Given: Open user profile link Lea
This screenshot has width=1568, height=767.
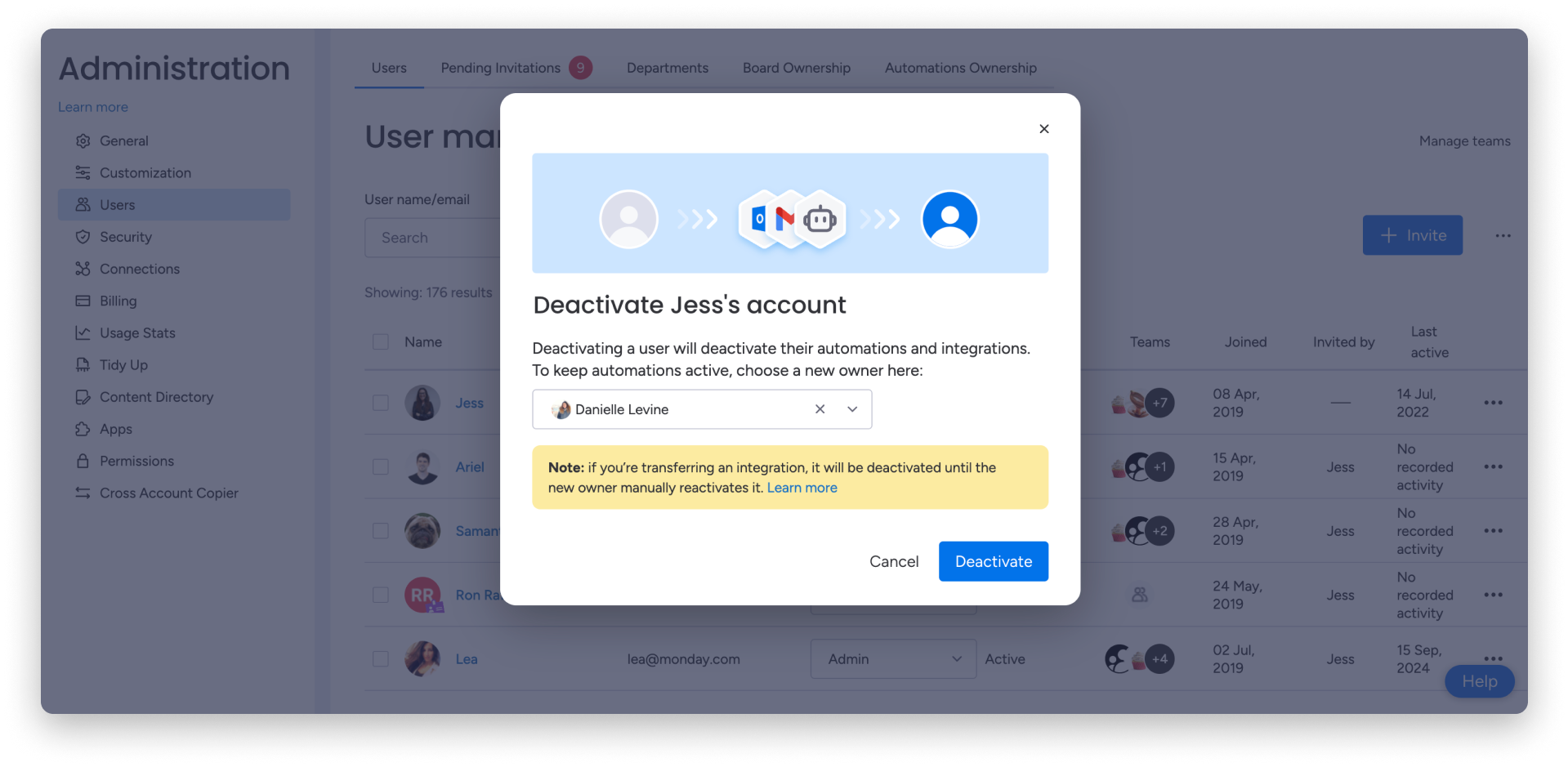Looking at the screenshot, I should [x=467, y=659].
